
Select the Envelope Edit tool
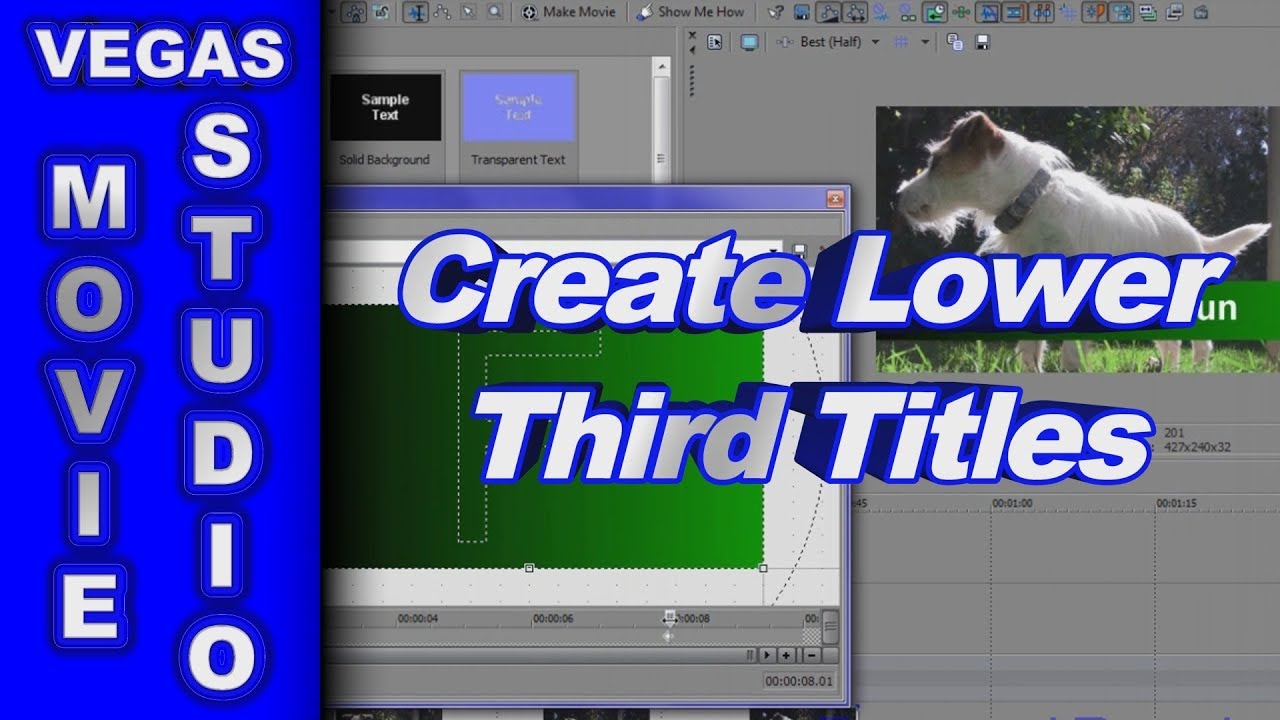(x=442, y=12)
